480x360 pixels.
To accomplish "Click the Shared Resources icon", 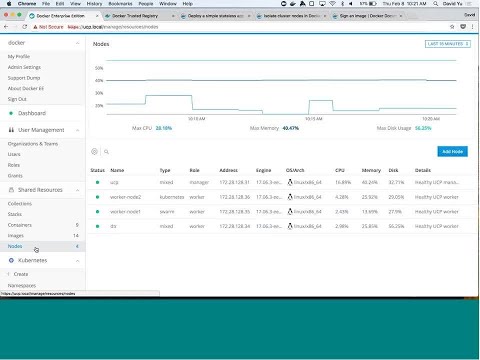I will pyautogui.click(x=11, y=190).
